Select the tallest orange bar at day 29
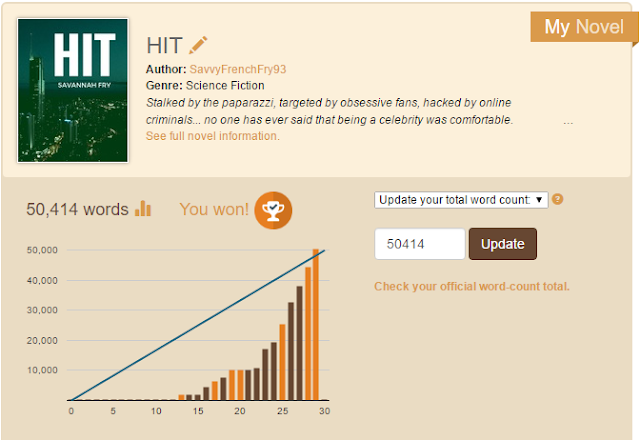 tap(316, 324)
